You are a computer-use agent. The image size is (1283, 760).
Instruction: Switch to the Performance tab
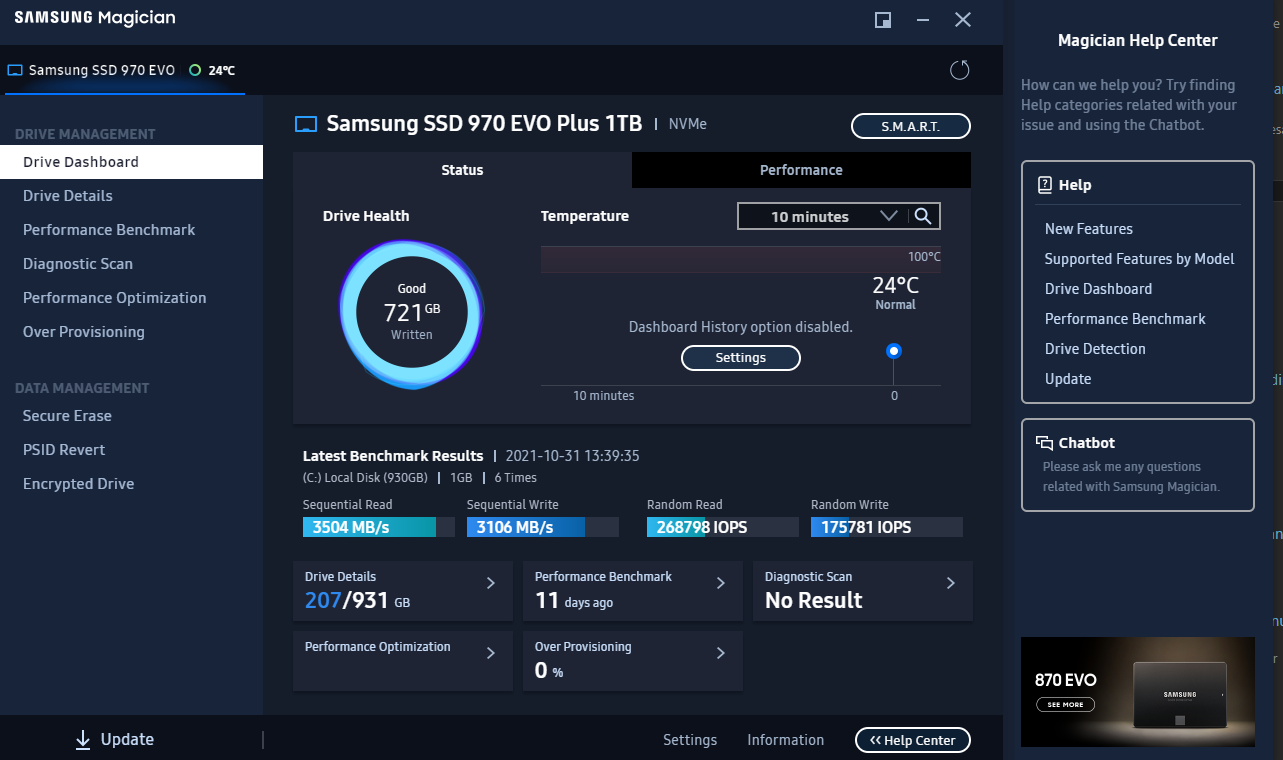(x=801, y=170)
